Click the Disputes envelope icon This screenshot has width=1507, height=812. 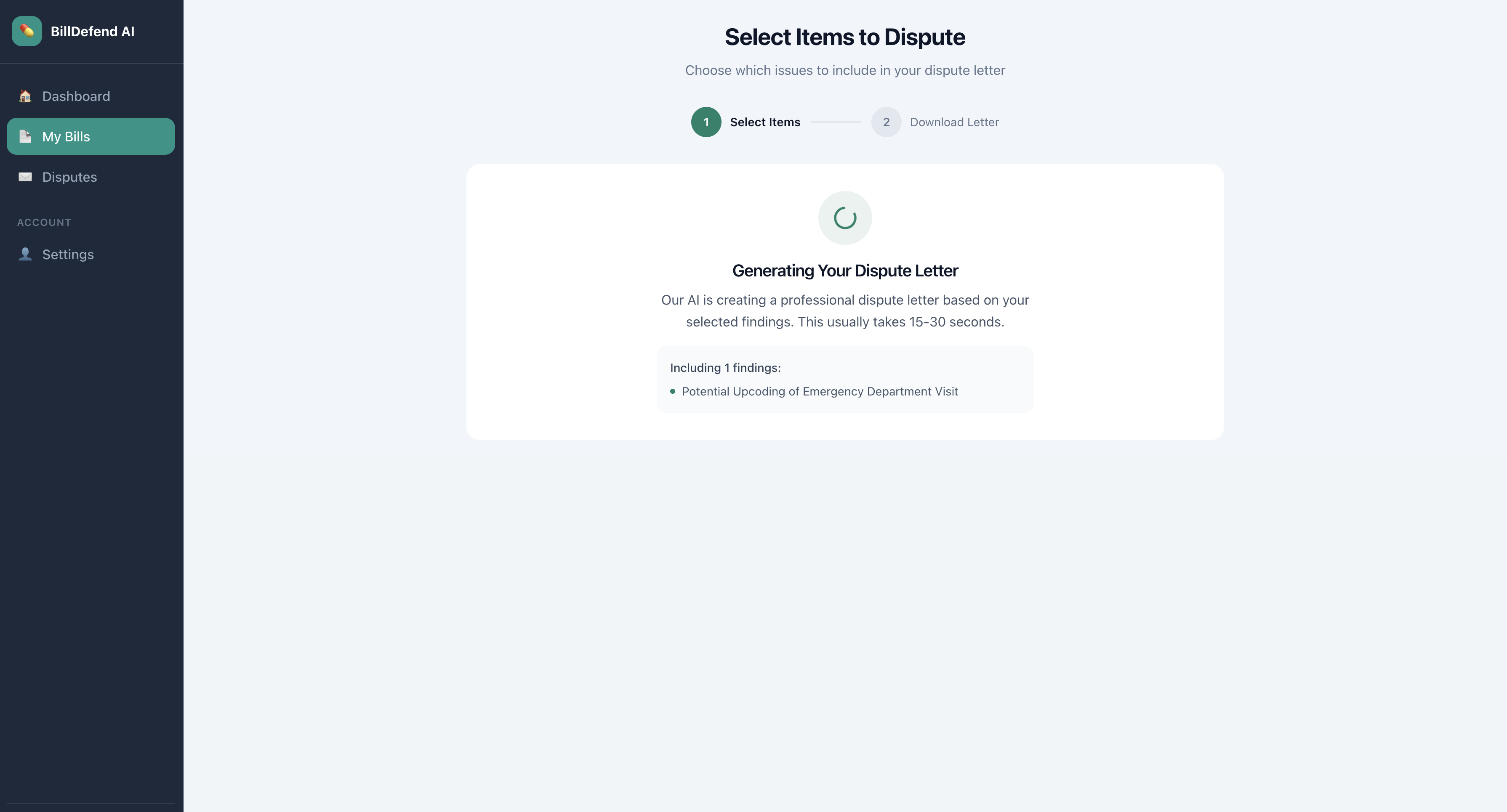tap(25, 177)
